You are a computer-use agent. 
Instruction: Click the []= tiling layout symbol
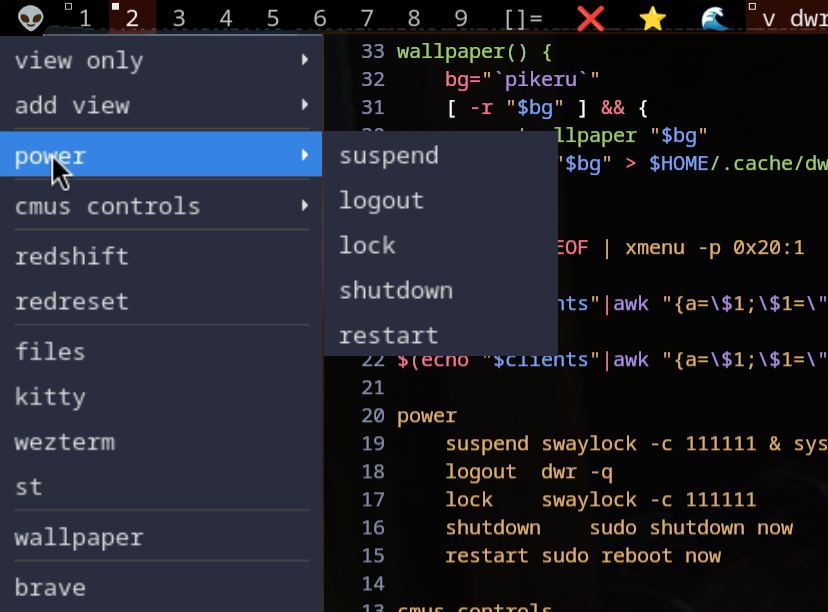click(523, 19)
